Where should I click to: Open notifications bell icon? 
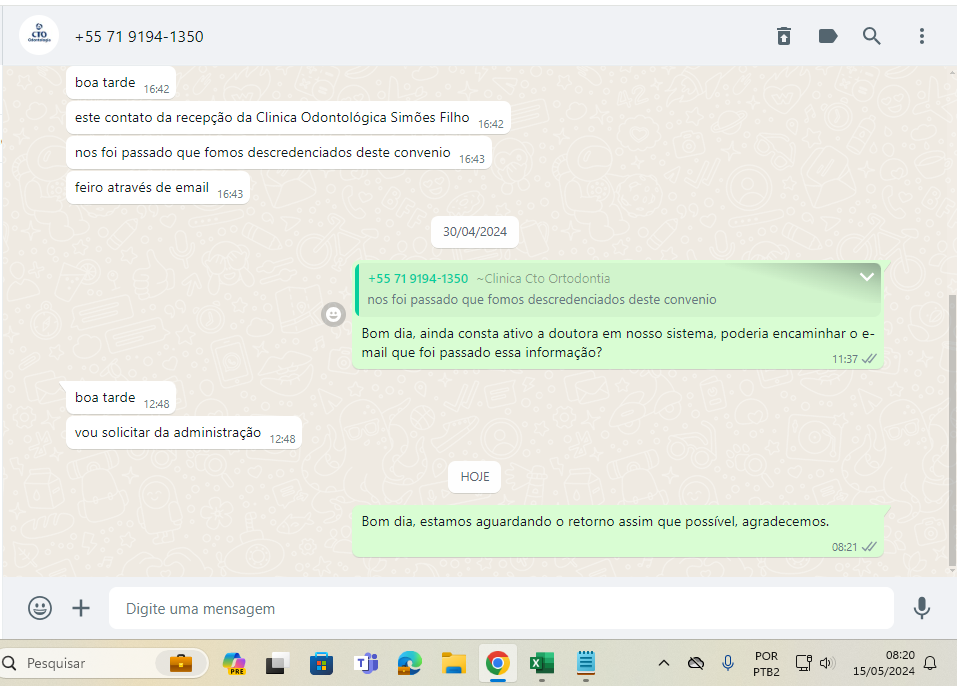pos(930,663)
